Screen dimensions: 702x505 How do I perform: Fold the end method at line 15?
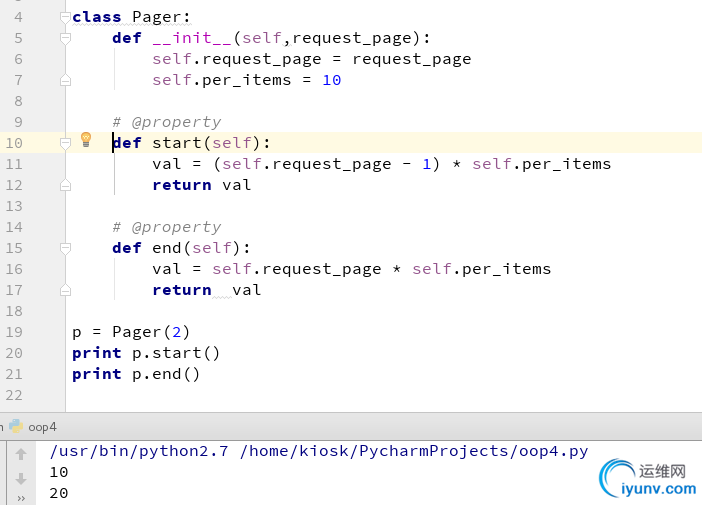point(65,248)
